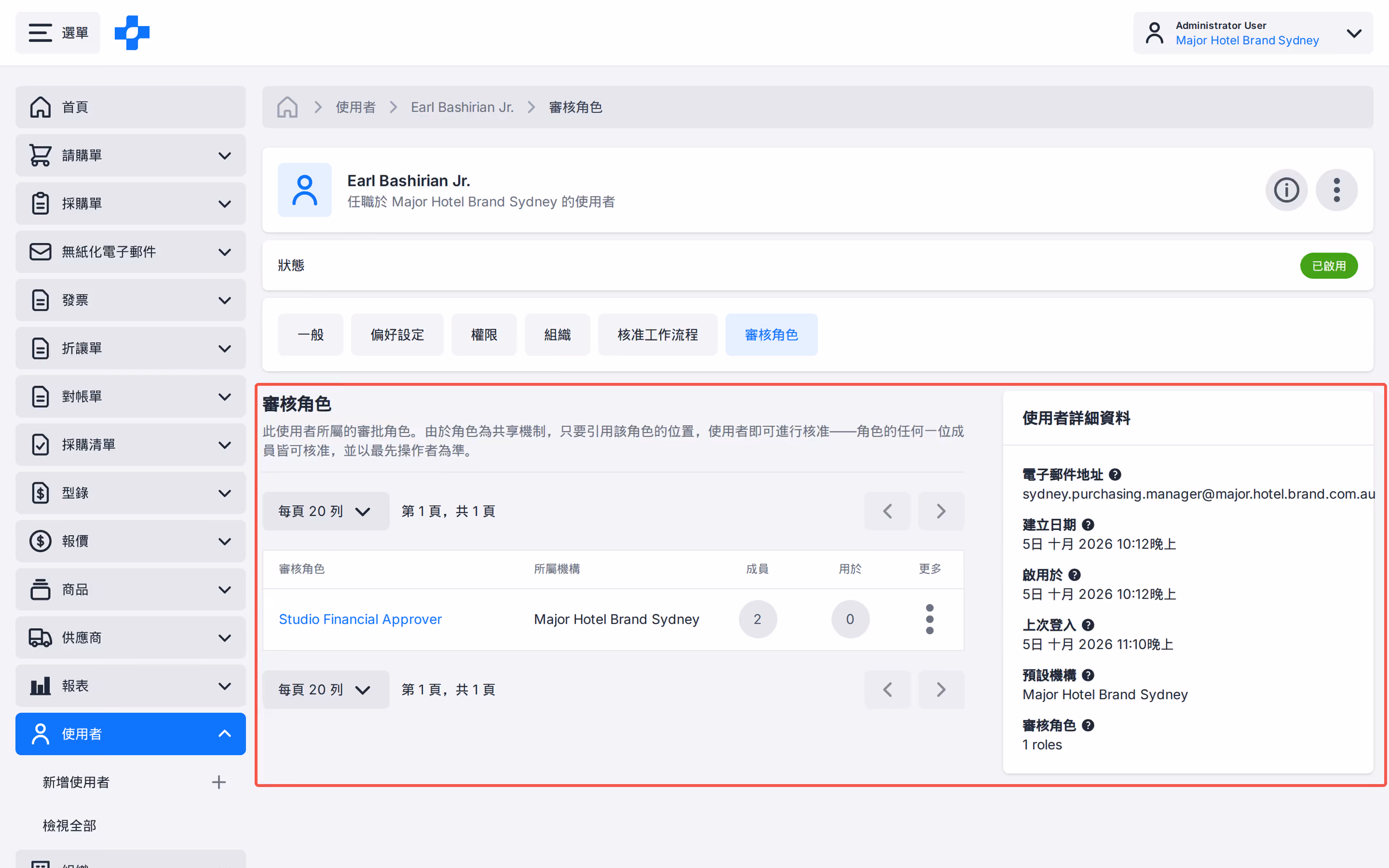Open 檢視全部 under 使用者

coord(69,825)
